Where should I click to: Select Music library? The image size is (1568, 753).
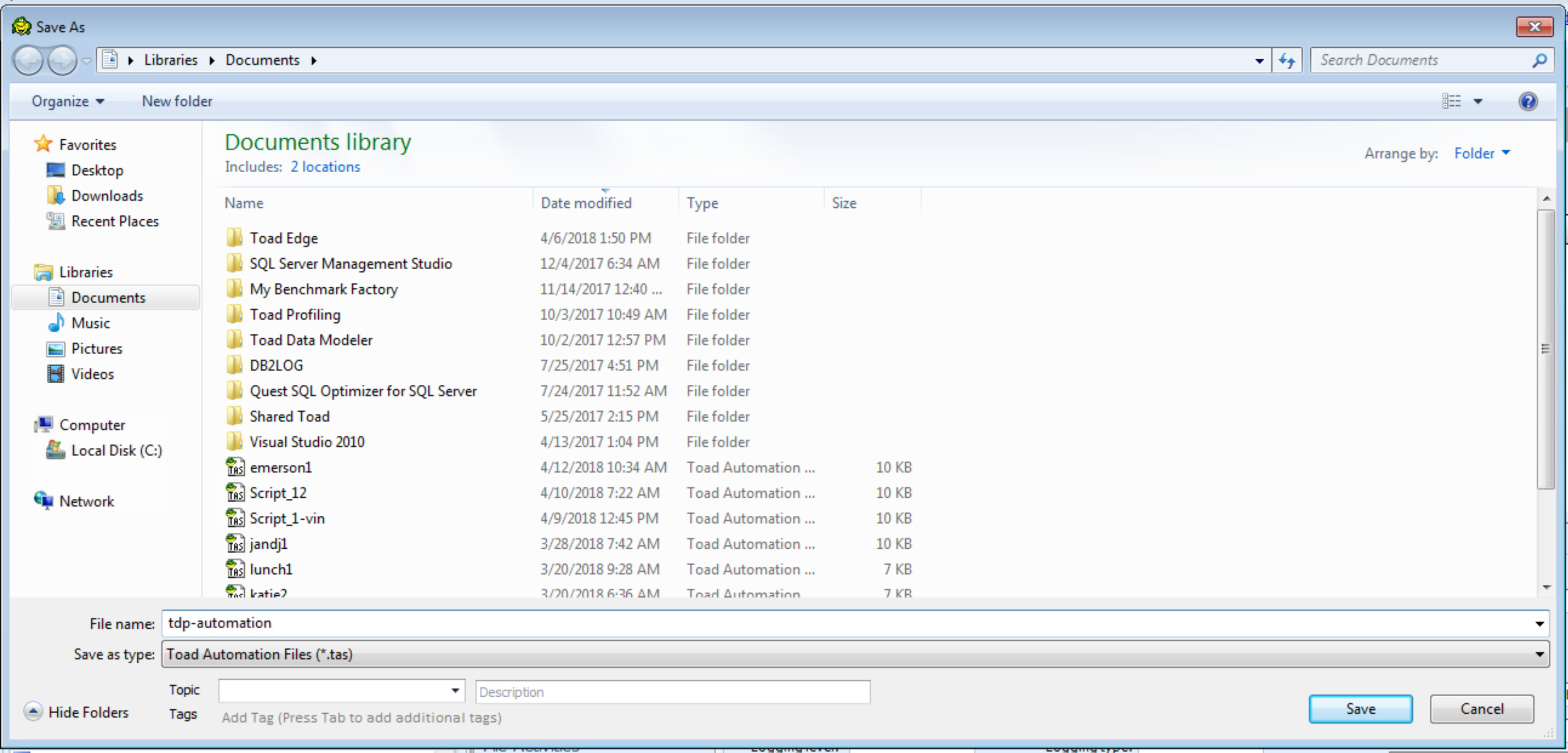(x=91, y=323)
